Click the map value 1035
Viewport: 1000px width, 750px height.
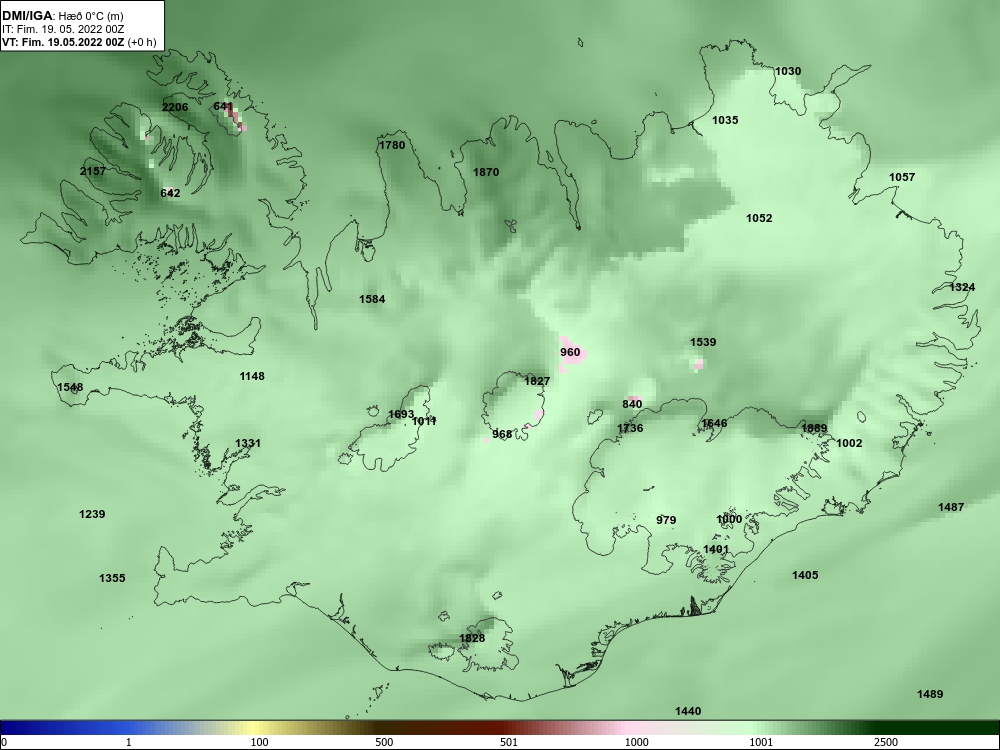[725, 120]
